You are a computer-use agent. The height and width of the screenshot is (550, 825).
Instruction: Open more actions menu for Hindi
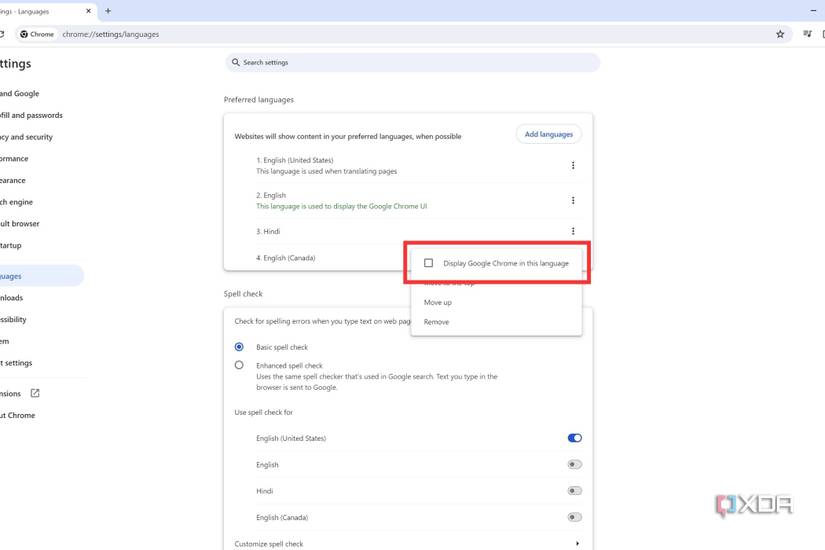[573, 231]
